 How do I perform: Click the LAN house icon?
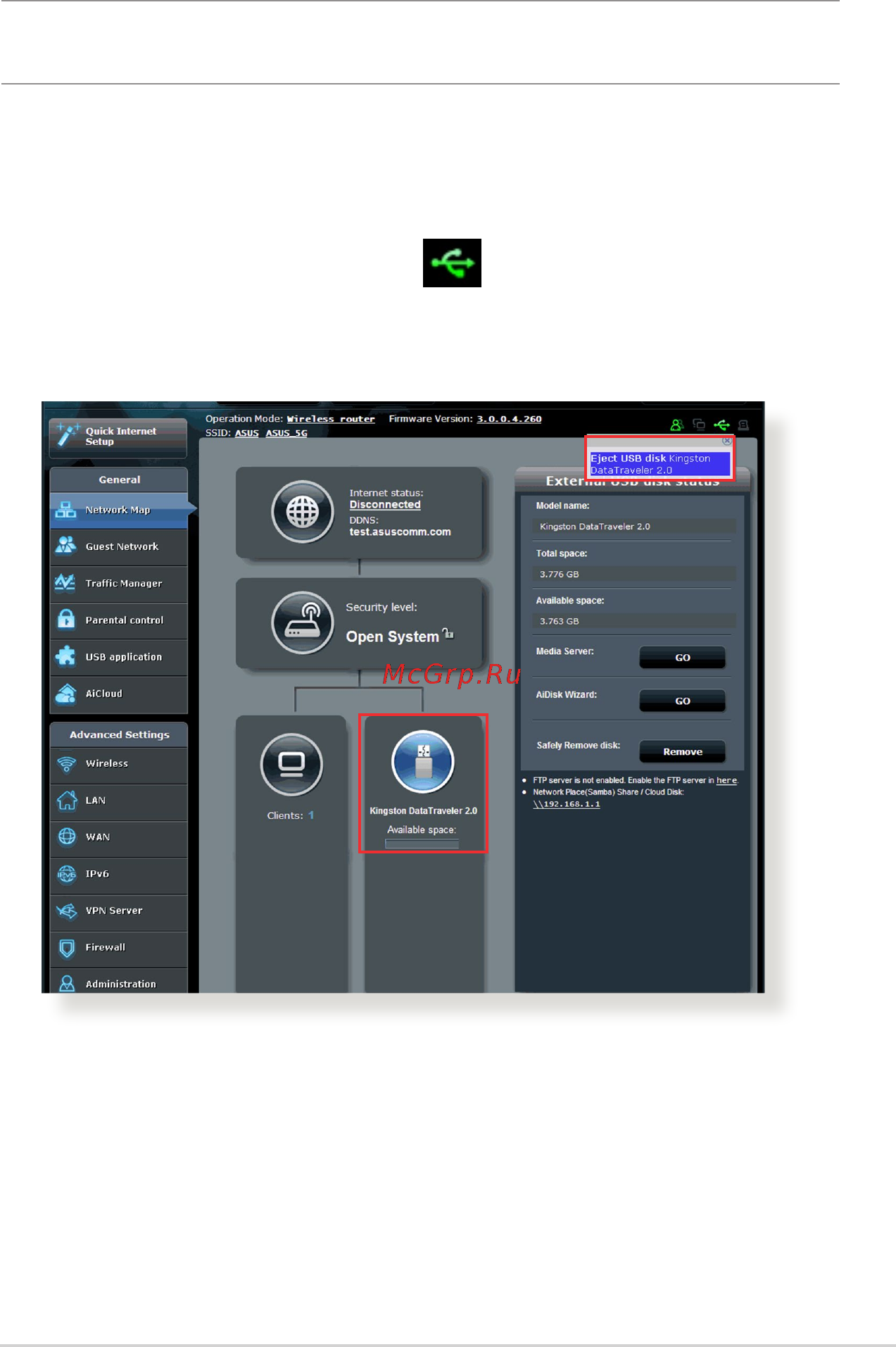[x=67, y=800]
